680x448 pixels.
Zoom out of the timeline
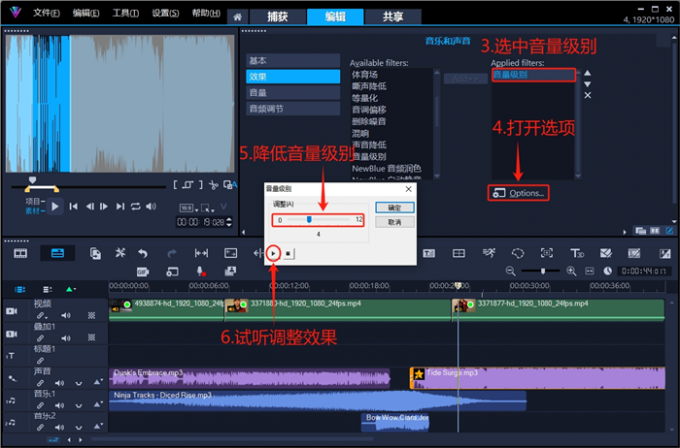[510, 271]
